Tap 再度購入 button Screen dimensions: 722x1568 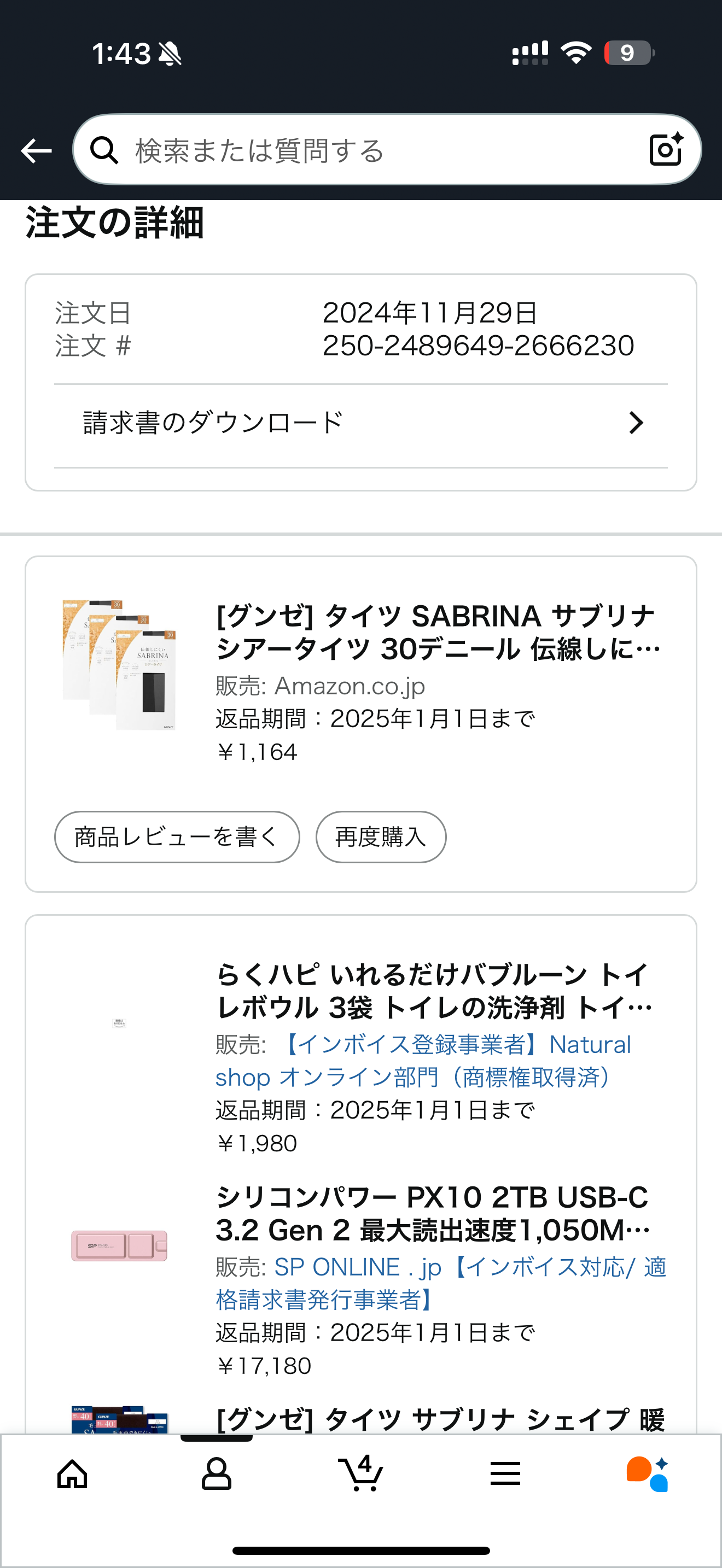pyautogui.click(x=381, y=837)
